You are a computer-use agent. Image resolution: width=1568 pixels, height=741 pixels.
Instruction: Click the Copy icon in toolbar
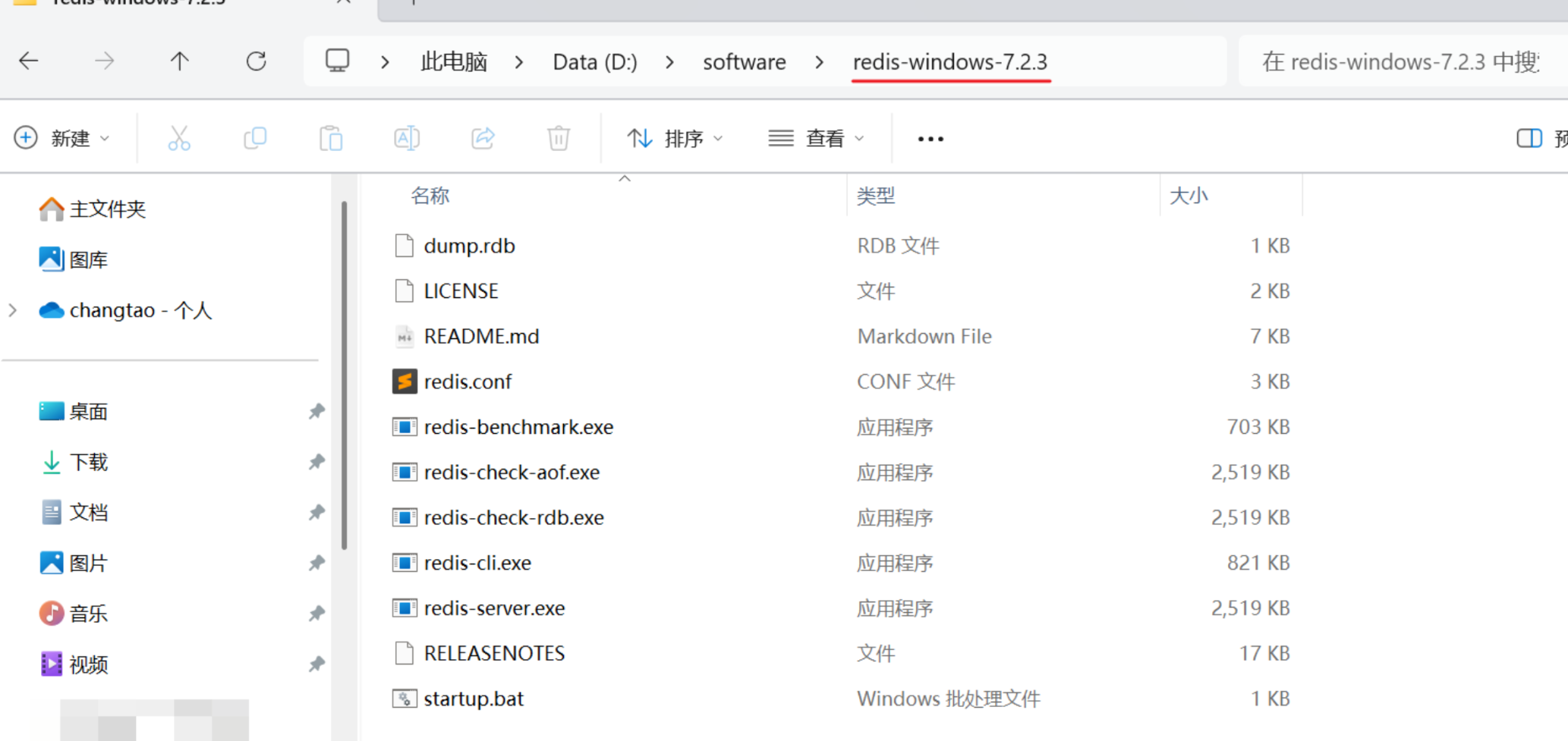[255, 138]
